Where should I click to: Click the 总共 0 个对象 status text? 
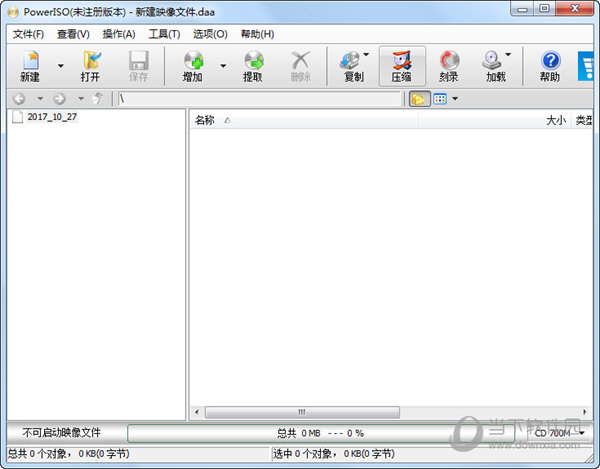[68, 454]
